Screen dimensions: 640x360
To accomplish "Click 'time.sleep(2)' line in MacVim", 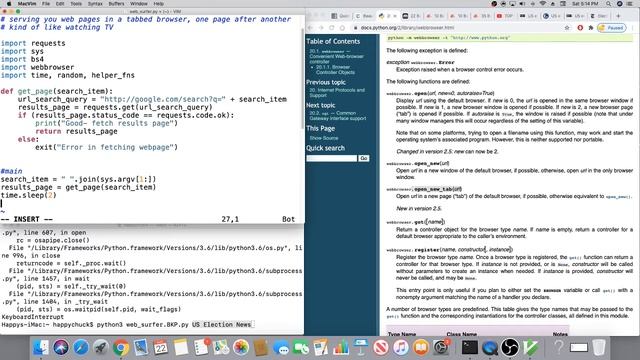I will [x=28, y=195].
